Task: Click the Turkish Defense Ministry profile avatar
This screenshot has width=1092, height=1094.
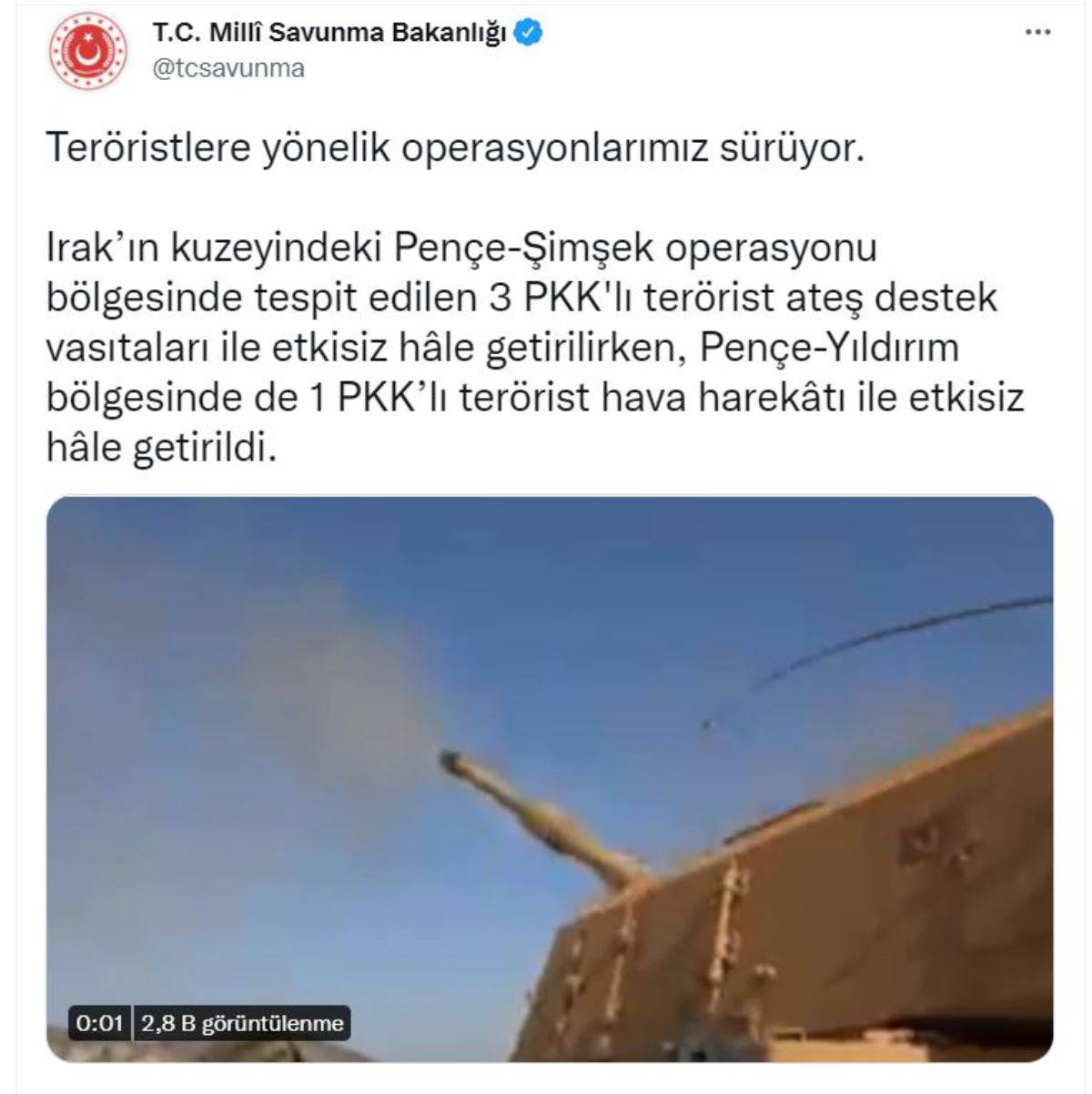Action: click(88, 51)
